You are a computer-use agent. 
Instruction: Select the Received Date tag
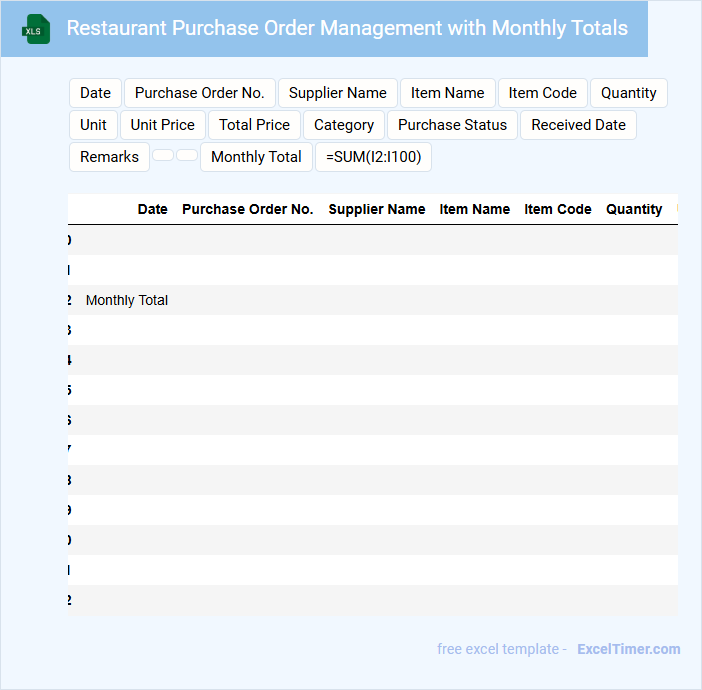tap(578, 125)
